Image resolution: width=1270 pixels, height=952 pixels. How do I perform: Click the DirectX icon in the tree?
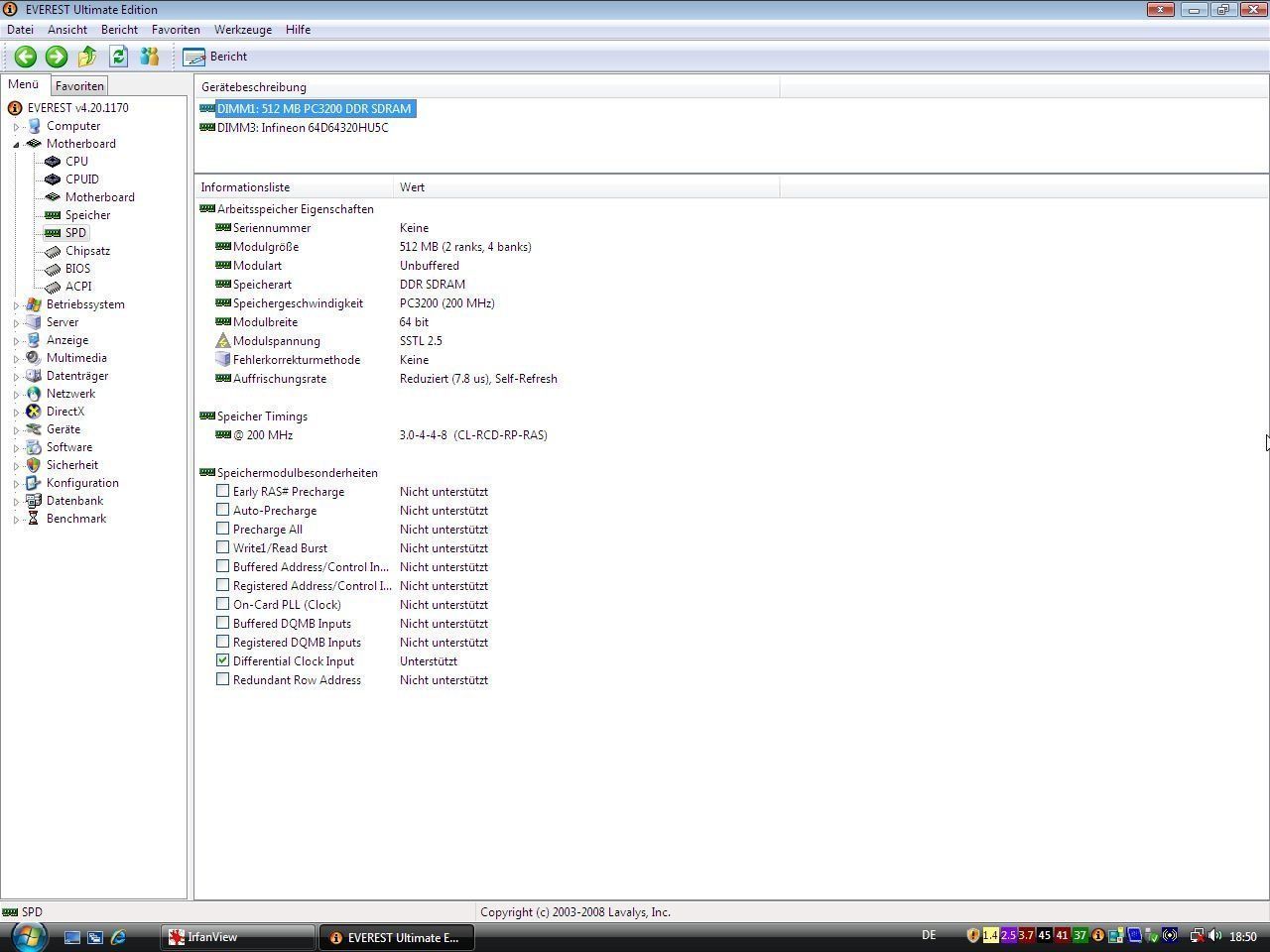34,412
